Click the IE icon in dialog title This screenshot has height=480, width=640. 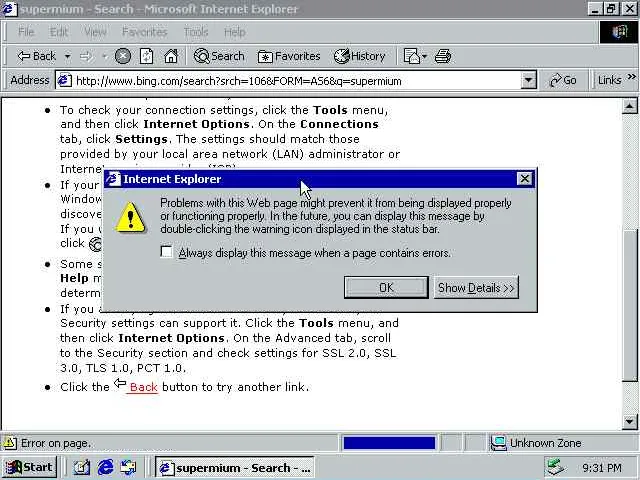113,179
